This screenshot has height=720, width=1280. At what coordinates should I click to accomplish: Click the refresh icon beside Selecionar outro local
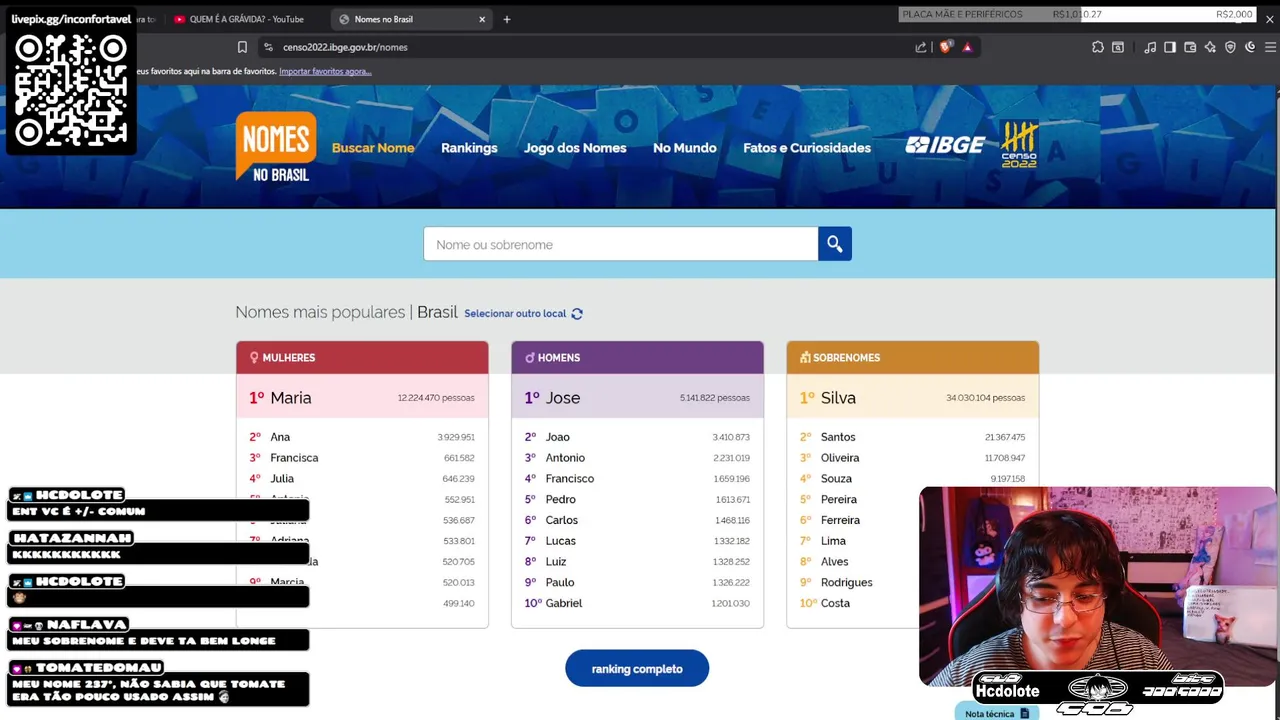click(x=577, y=314)
